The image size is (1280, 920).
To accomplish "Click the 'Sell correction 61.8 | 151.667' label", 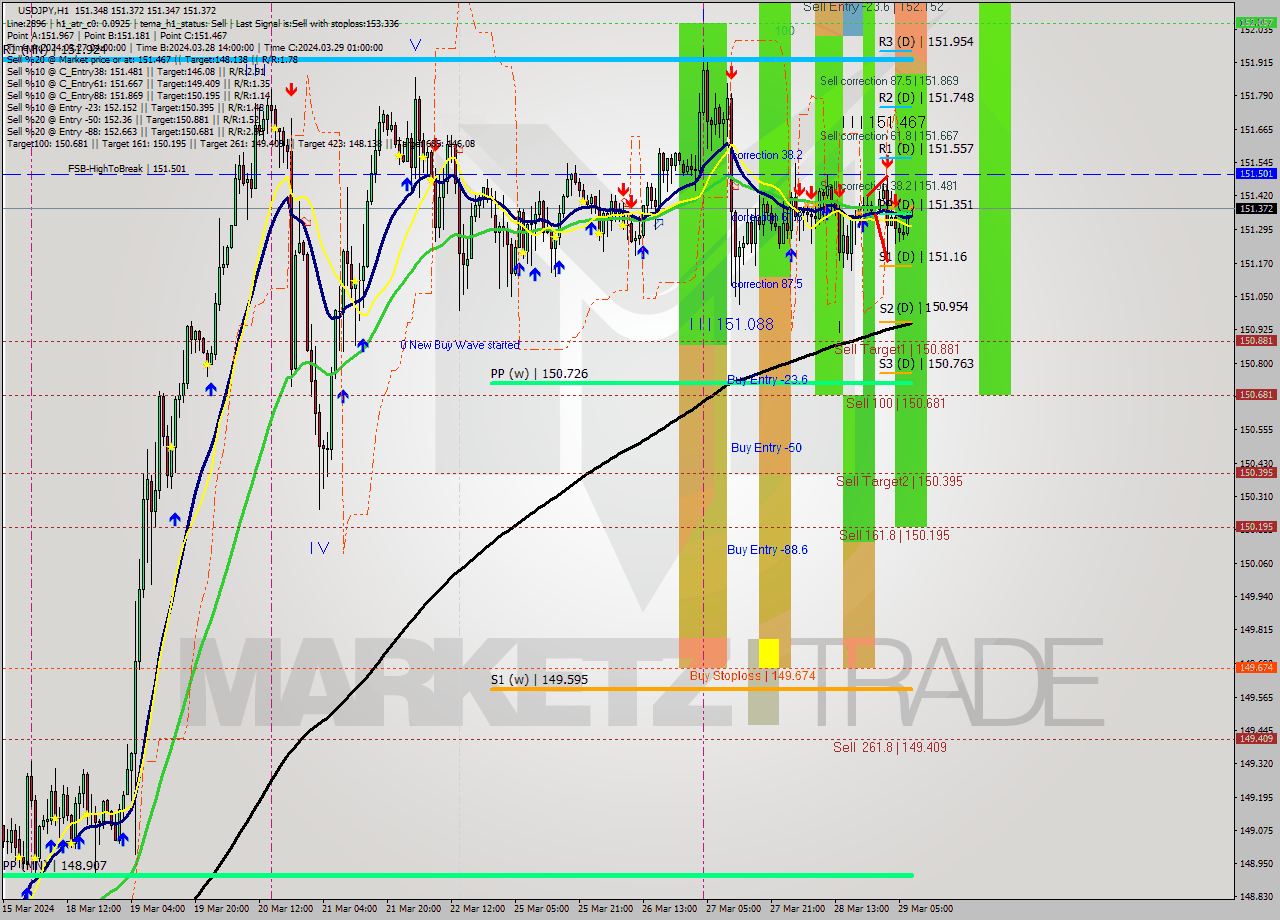I will click(889, 136).
